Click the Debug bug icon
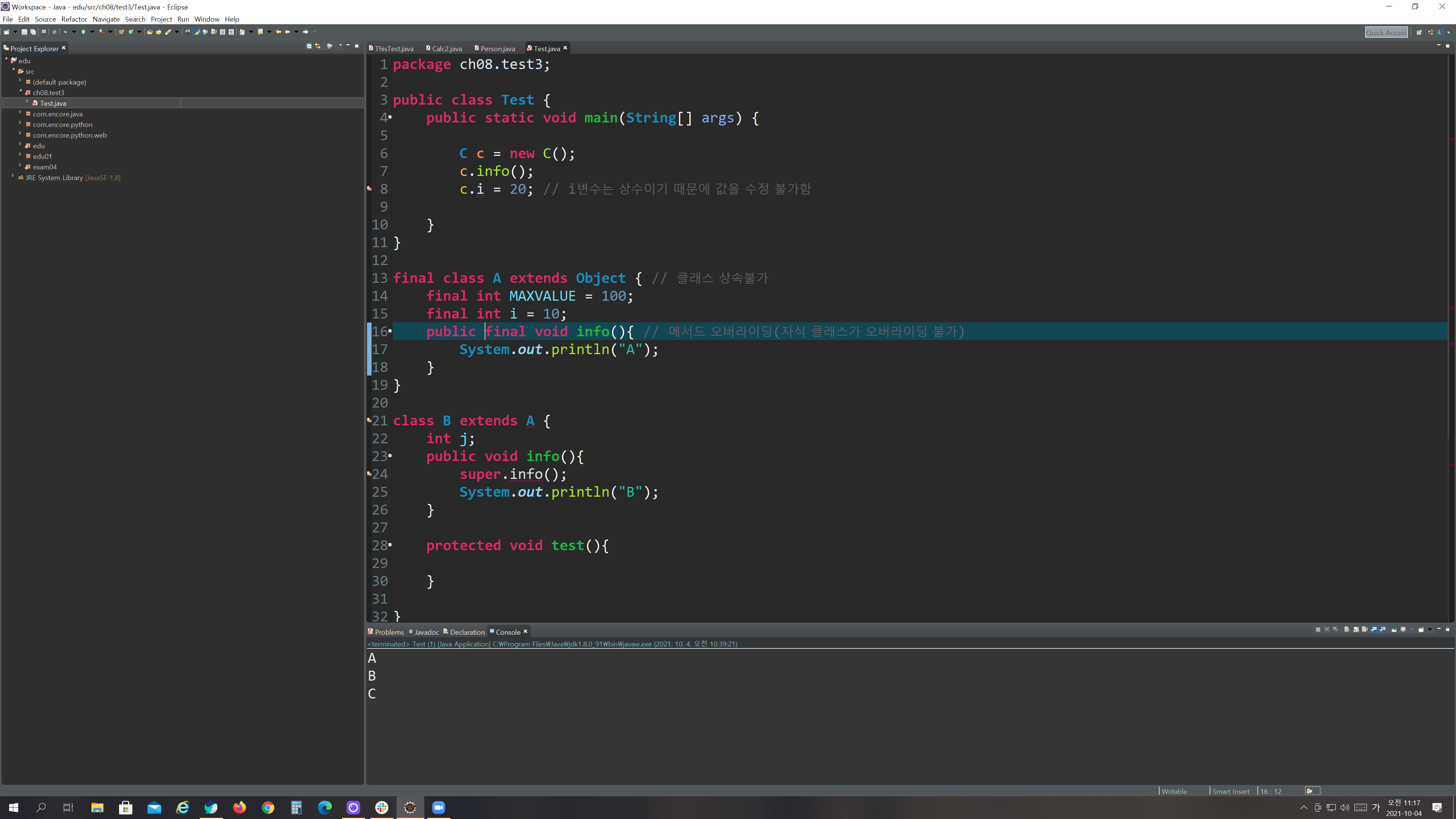The image size is (1456, 819). (66, 31)
